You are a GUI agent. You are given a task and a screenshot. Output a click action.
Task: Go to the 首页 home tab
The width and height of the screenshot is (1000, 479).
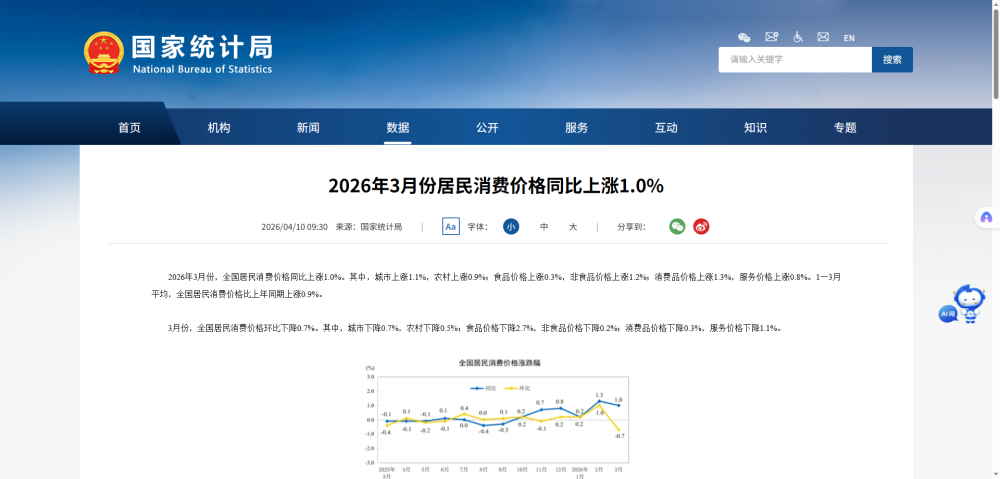[x=129, y=128]
